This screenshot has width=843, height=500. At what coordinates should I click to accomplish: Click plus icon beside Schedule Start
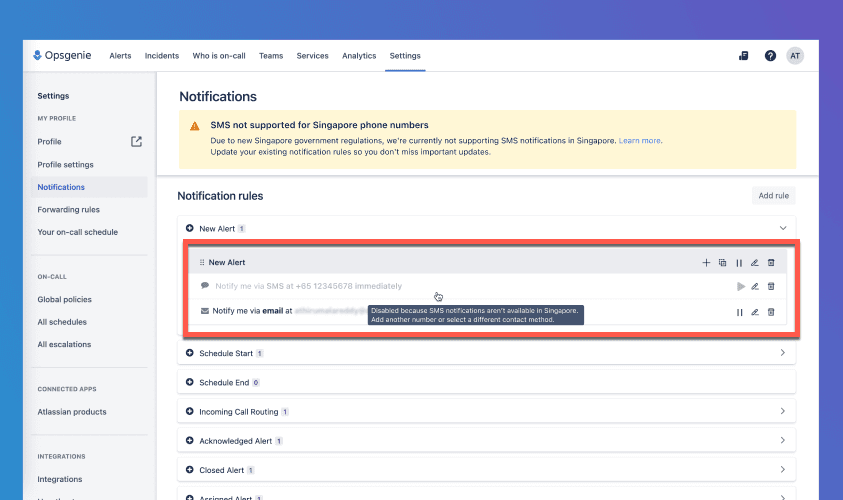tap(189, 353)
